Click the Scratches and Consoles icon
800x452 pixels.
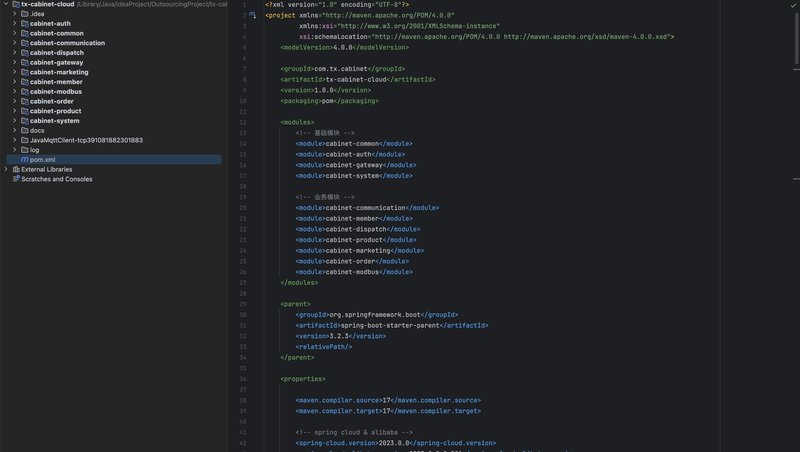(x=16, y=179)
